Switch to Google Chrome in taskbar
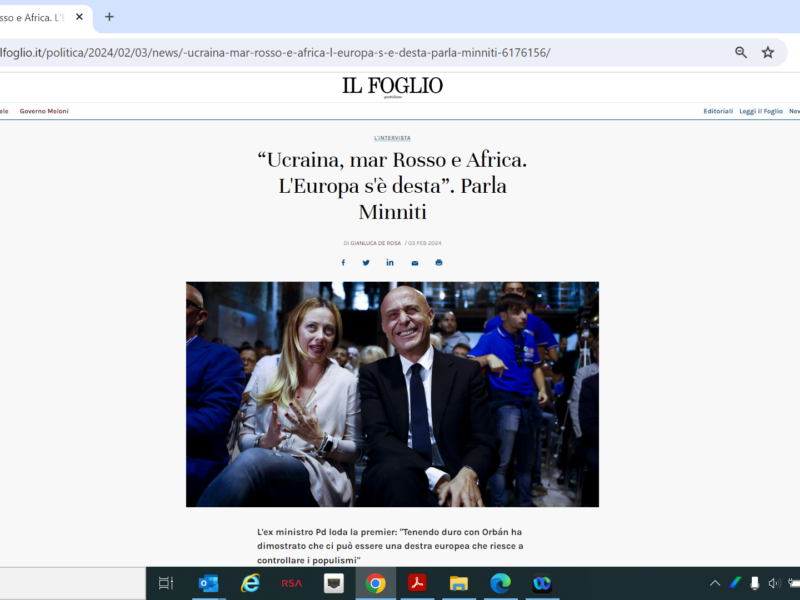Screen dimensions: 800x600 click(376, 583)
